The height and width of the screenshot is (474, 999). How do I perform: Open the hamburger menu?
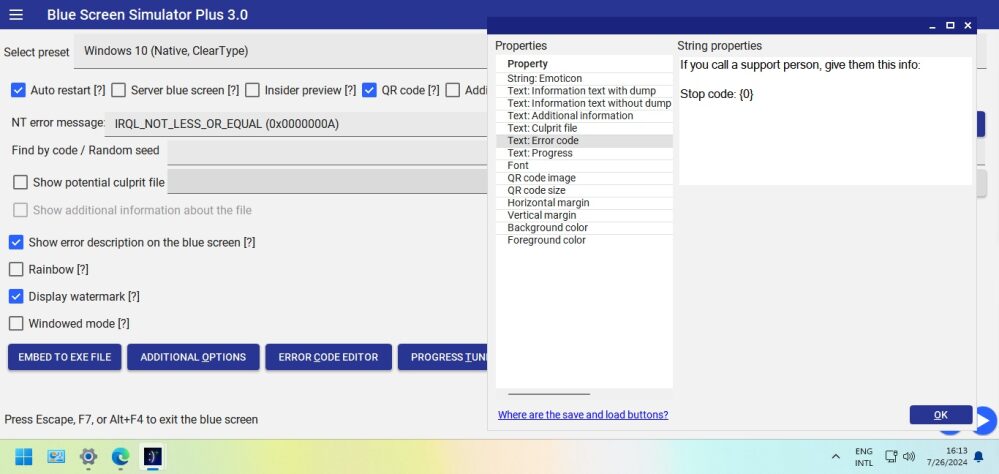tap(16, 15)
